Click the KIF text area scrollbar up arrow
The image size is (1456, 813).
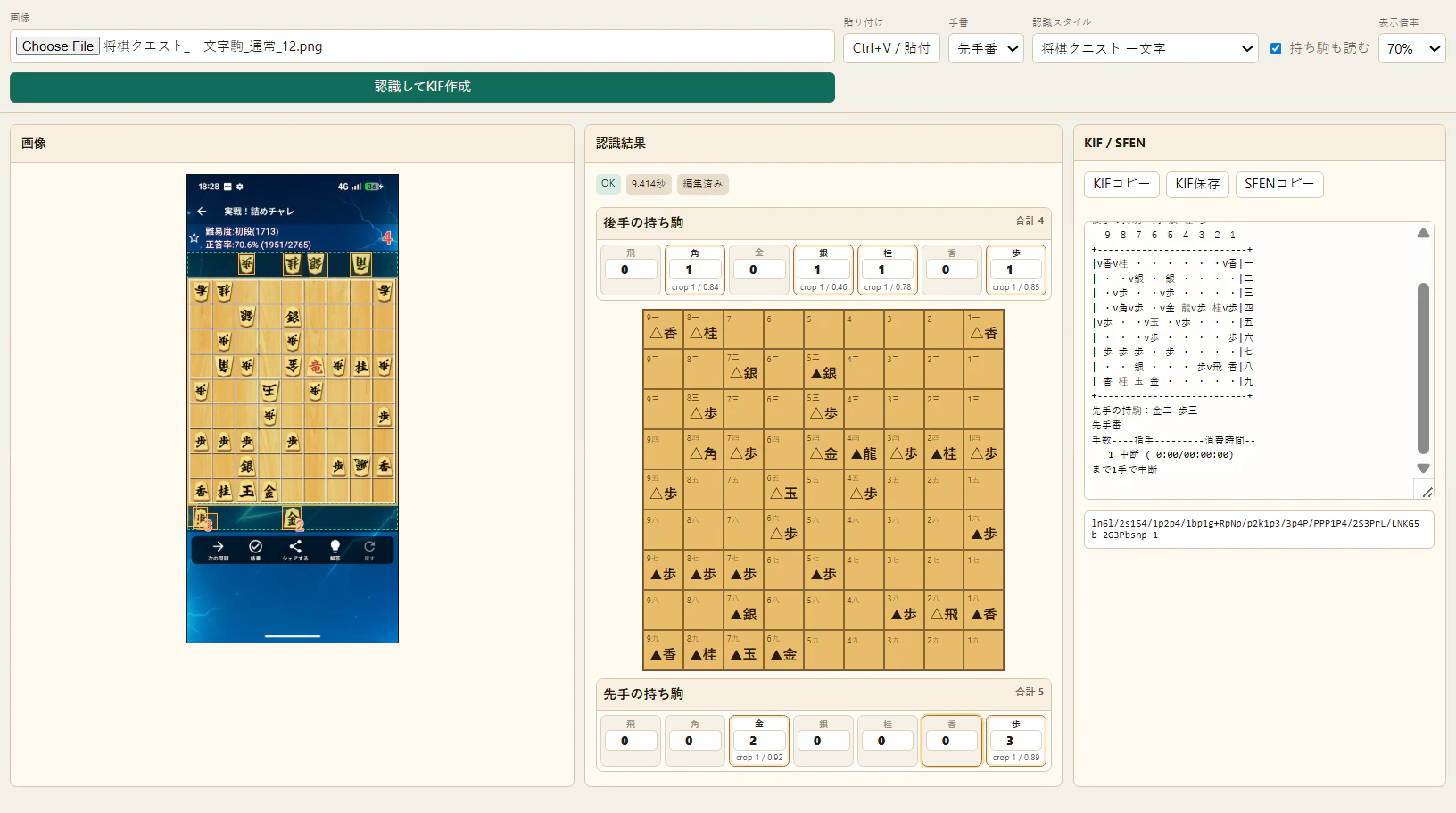click(x=1423, y=233)
